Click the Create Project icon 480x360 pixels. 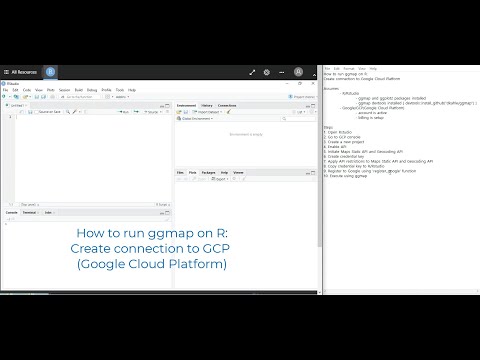coord(16,97)
